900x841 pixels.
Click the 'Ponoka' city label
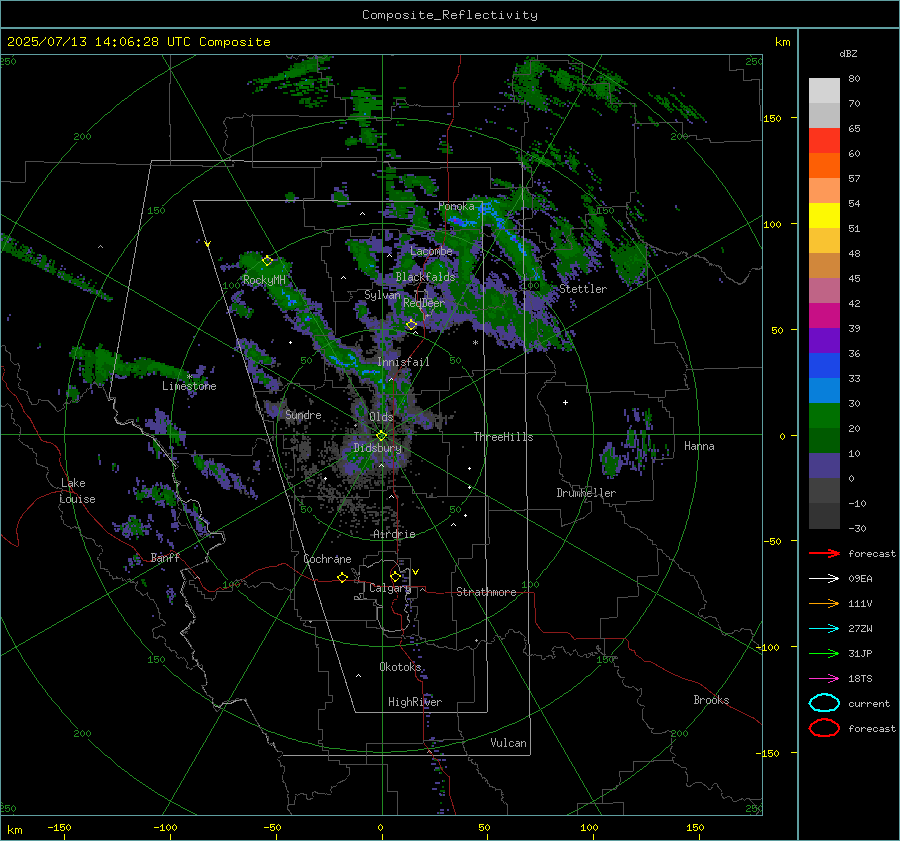point(456,206)
